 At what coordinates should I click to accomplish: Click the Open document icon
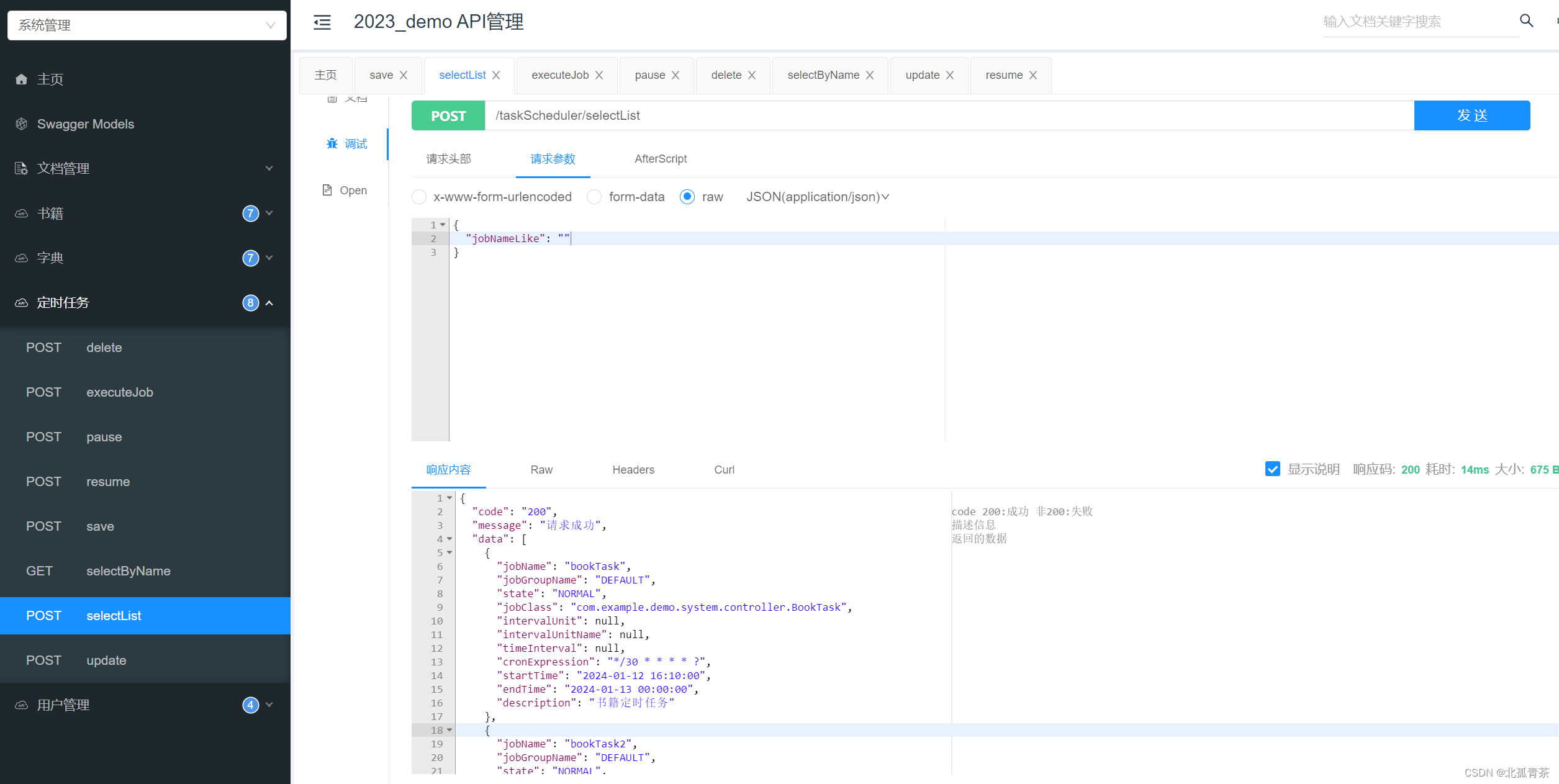click(327, 190)
